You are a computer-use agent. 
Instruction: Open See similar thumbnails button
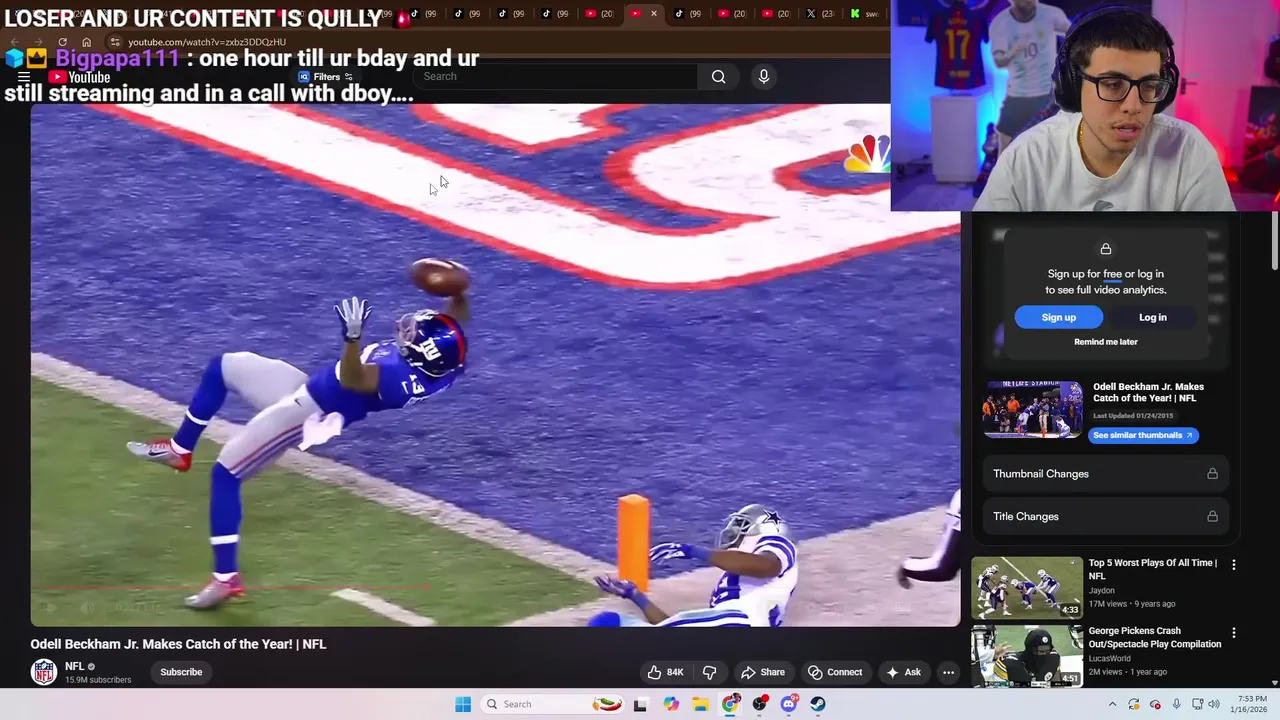[x=1143, y=435]
